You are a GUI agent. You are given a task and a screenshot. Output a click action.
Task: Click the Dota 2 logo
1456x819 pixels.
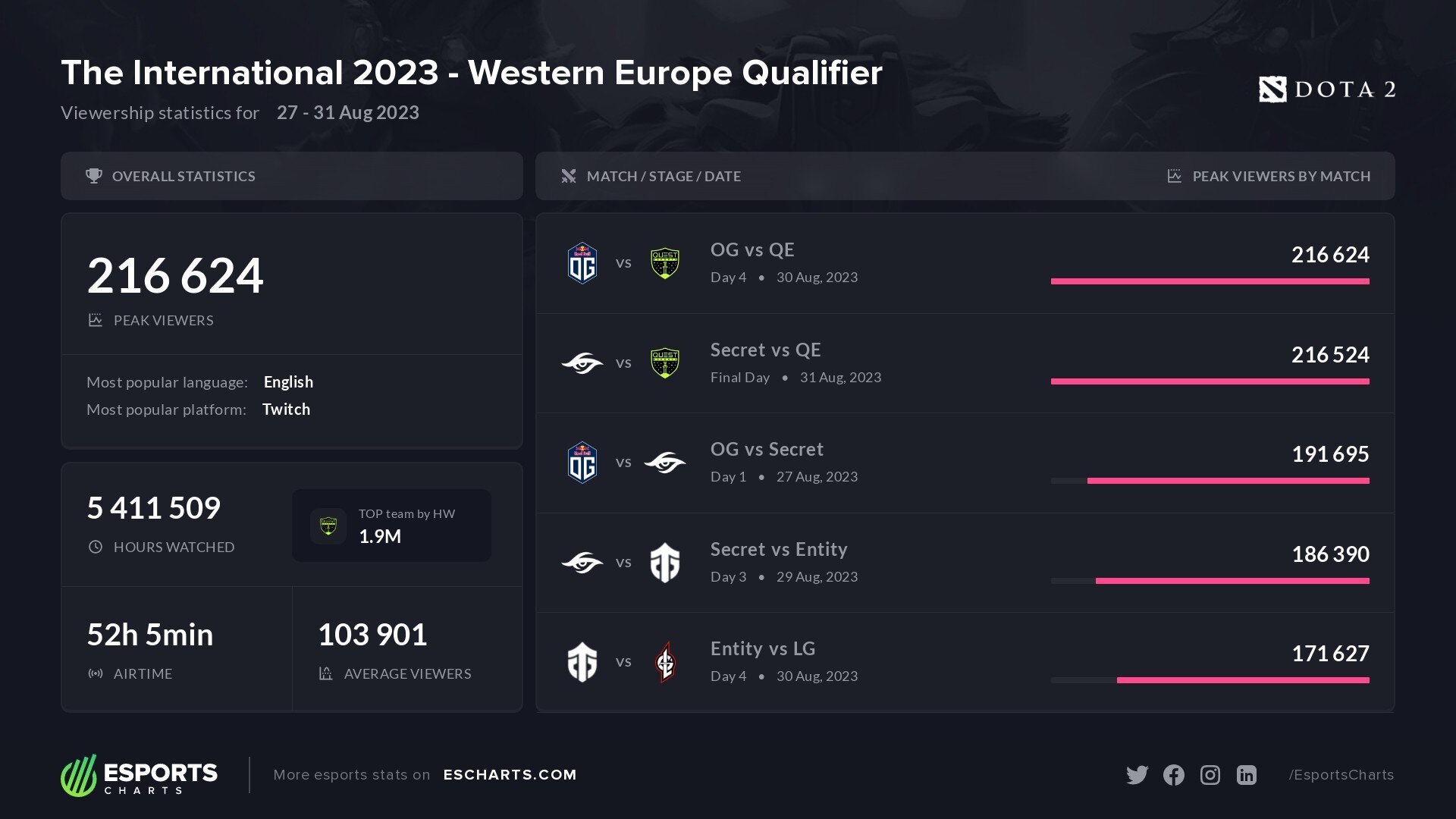tap(1327, 89)
